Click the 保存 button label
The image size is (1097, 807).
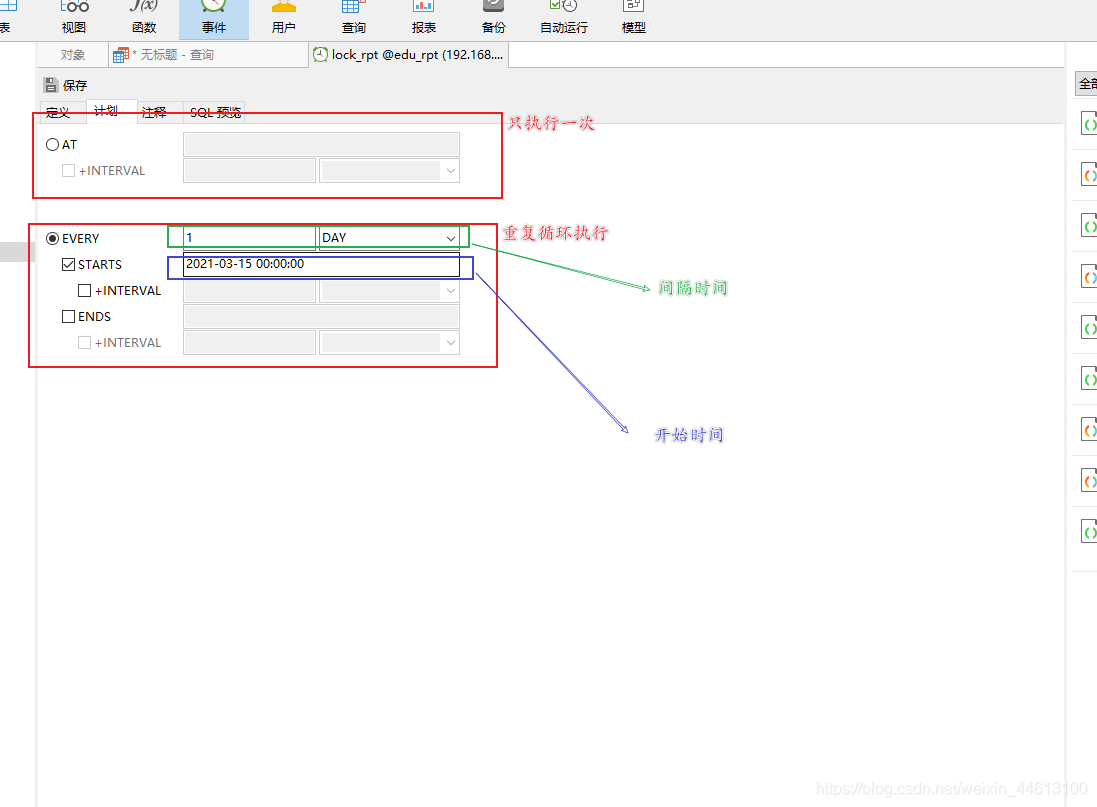click(75, 85)
